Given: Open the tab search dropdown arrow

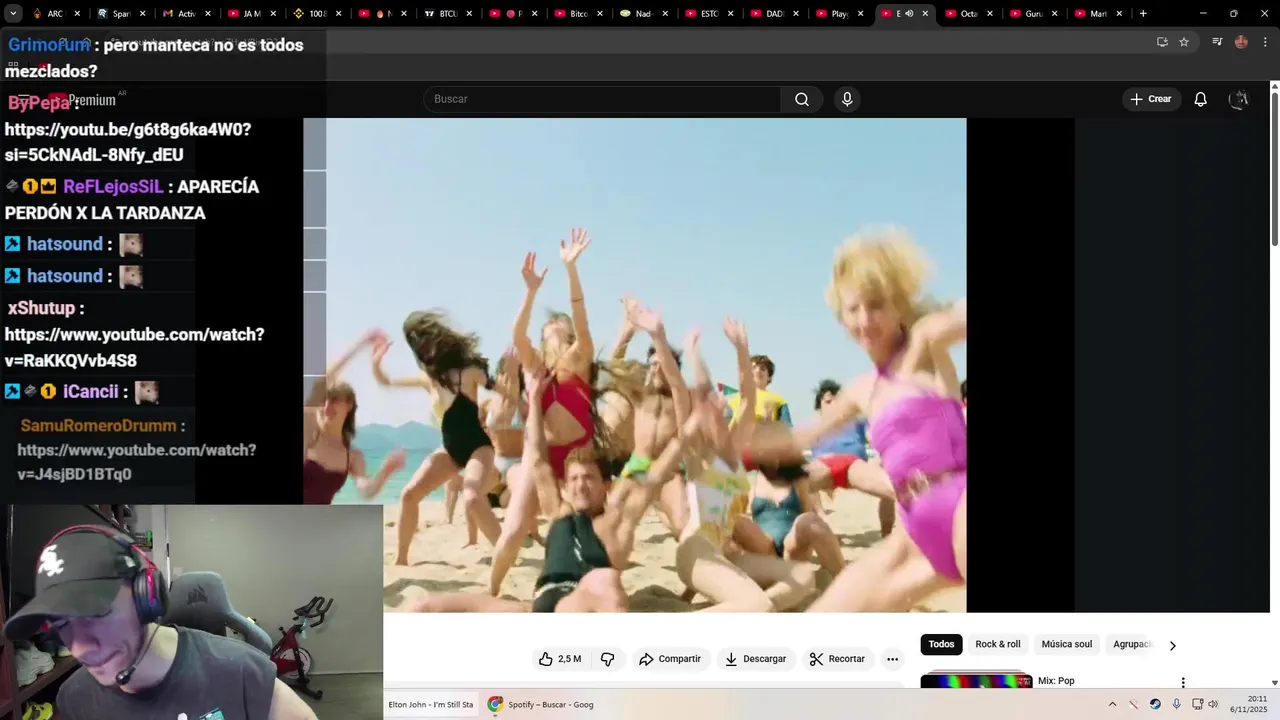Looking at the screenshot, I should [13, 14].
